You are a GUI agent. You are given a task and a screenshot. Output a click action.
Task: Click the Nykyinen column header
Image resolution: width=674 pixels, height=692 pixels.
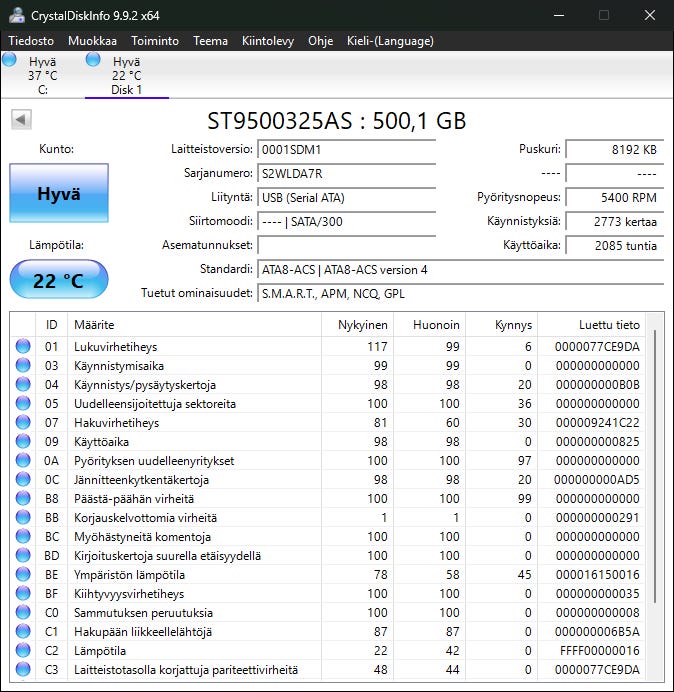[x=358, y=325]
